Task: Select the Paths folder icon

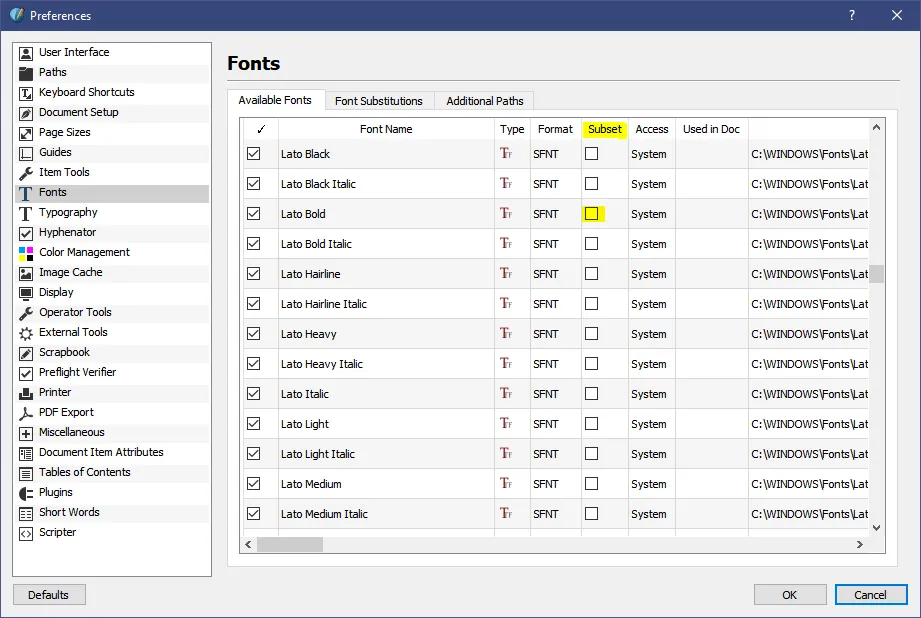Action: [x=26, y=73]
